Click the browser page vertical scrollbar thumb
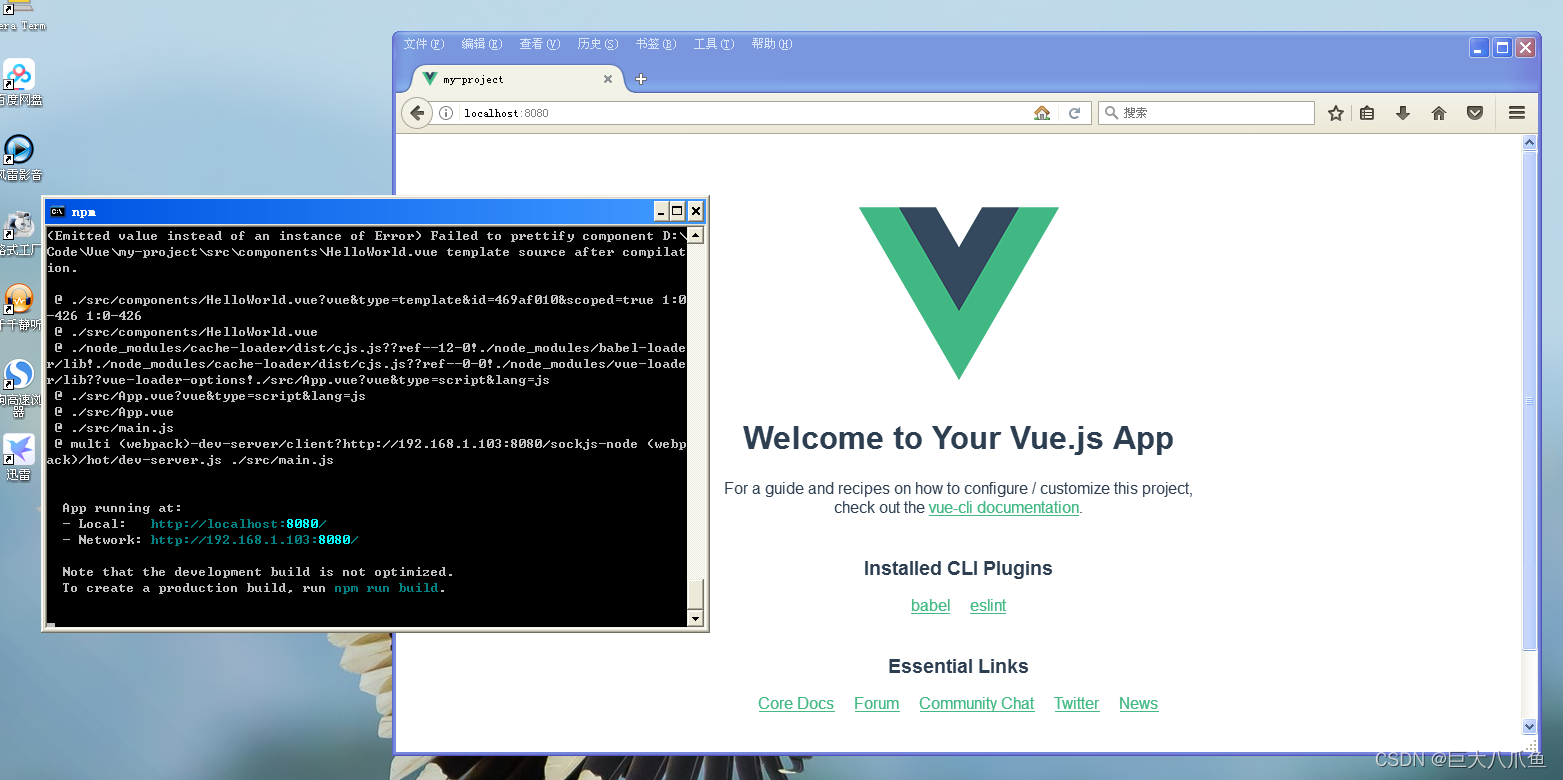Image resolution: width=1563 pixels, height=780 pixels. click(1529, 400)
